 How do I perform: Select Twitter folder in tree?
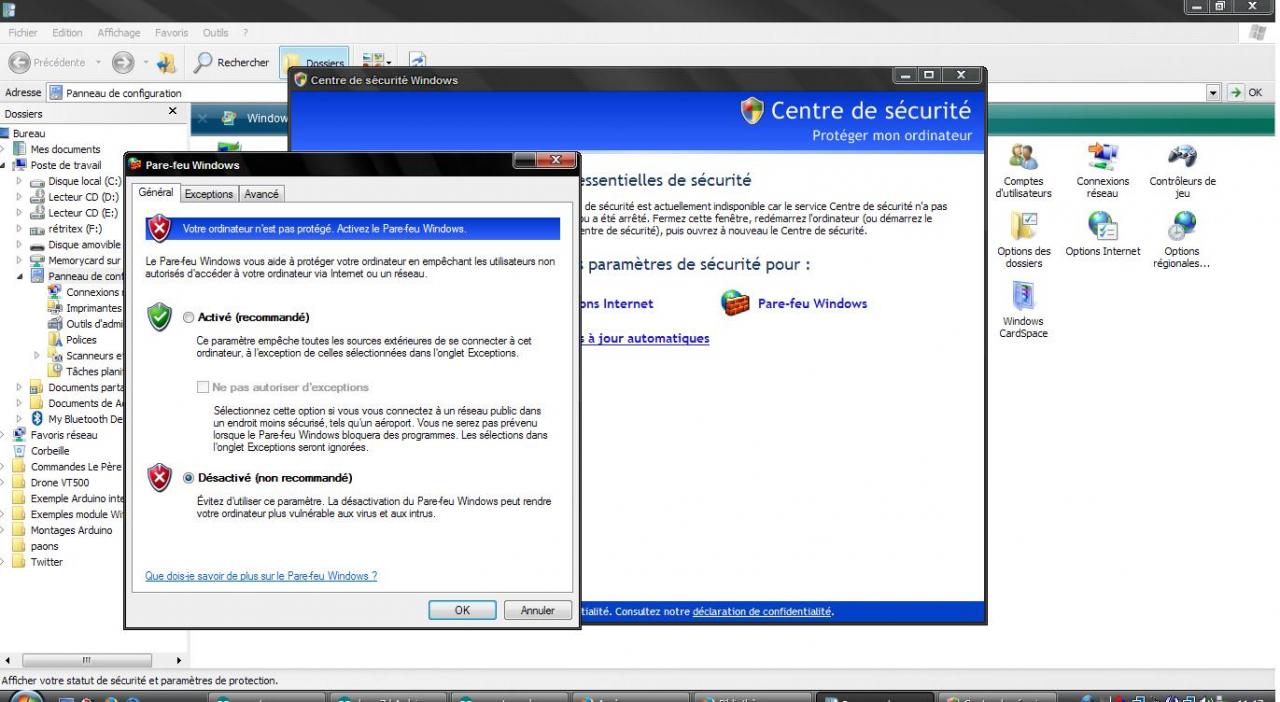(x=38, y=562)
